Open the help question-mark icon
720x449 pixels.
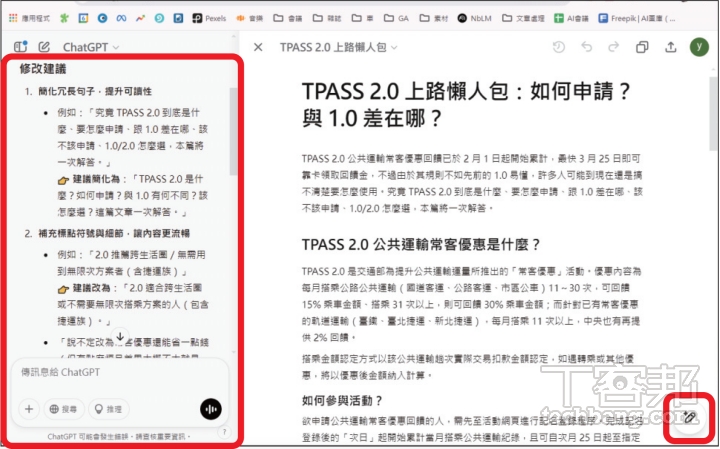(224, 432)
